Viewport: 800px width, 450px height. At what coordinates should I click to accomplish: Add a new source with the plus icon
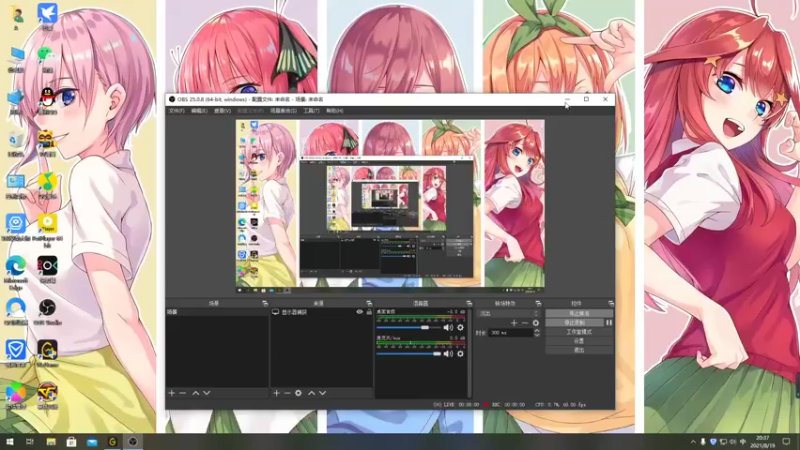coord(276,393)
